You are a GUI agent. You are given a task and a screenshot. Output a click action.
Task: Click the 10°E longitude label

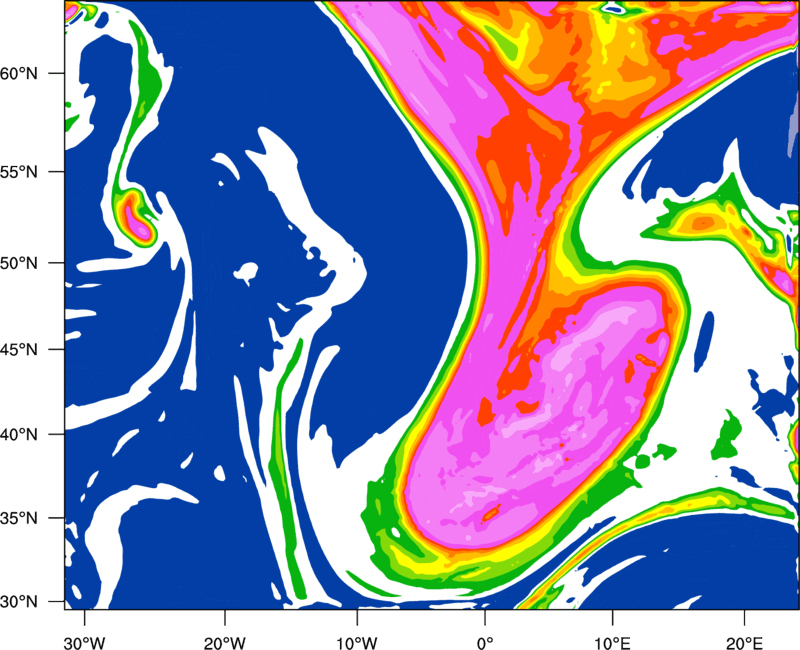click(612, 643)
